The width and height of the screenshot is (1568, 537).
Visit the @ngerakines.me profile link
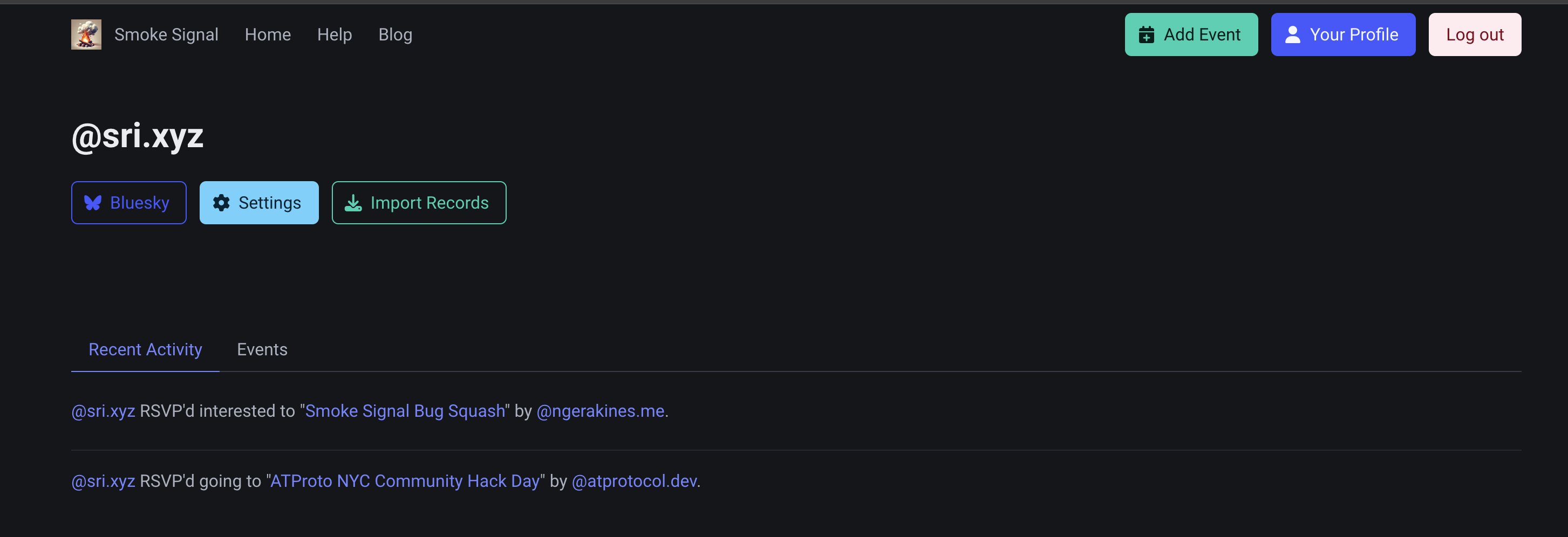click(600, 411)
